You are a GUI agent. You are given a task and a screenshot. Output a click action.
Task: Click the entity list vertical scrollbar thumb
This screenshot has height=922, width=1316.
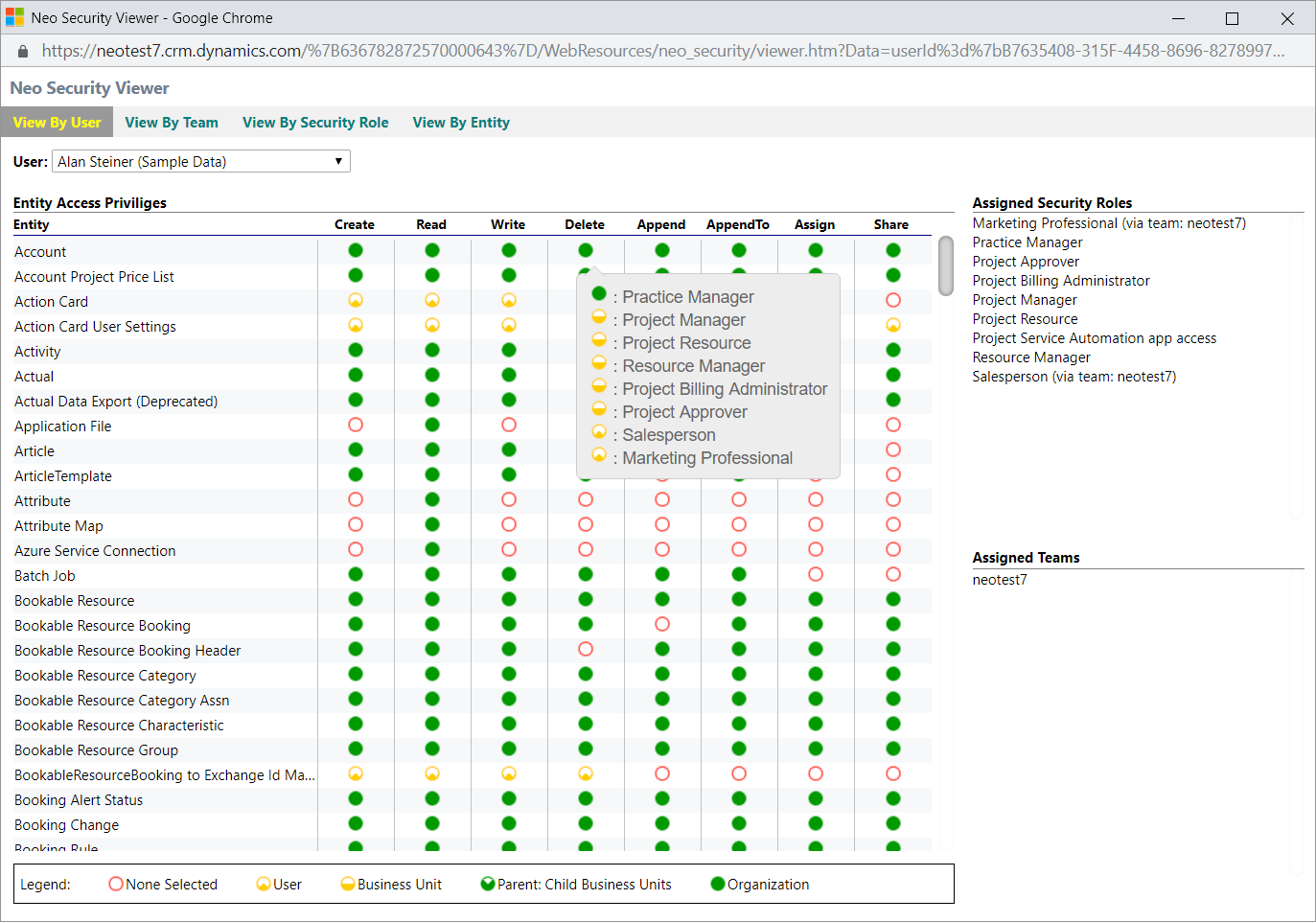point(946,266)
